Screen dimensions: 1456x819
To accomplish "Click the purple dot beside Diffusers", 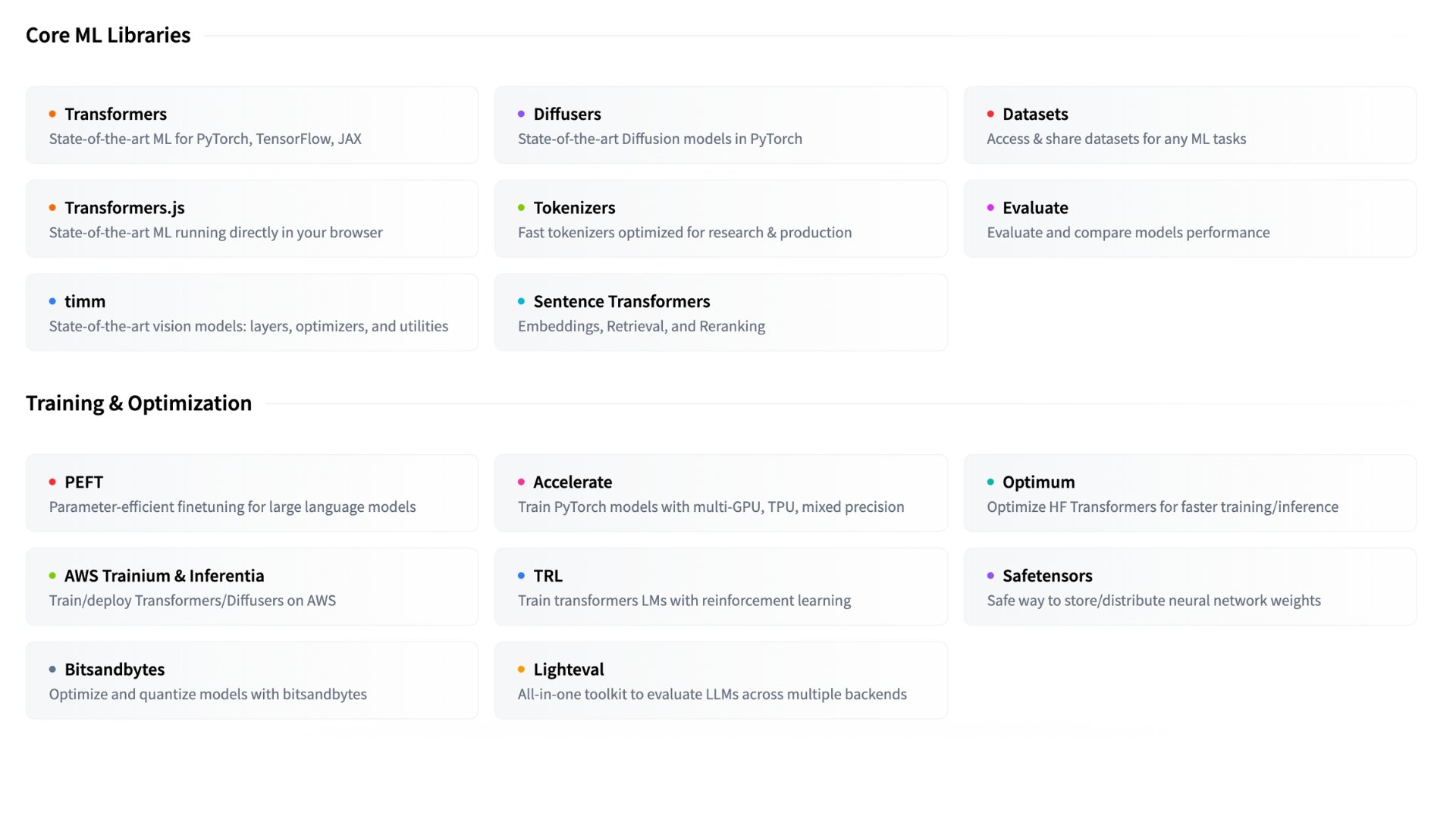I will click(x=521, y=114).
